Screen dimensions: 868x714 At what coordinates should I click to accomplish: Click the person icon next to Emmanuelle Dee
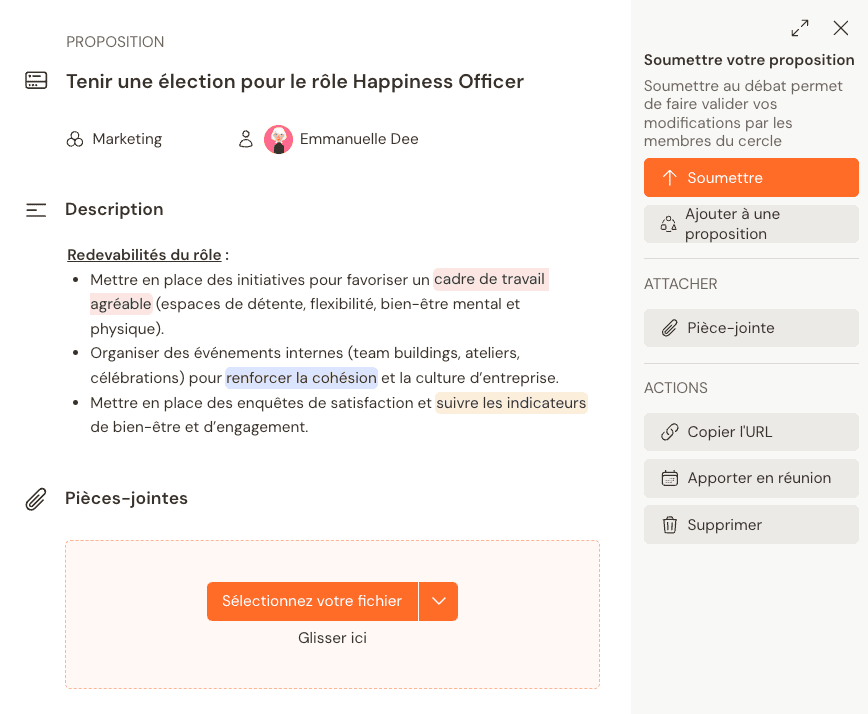(x=246, y=139)
